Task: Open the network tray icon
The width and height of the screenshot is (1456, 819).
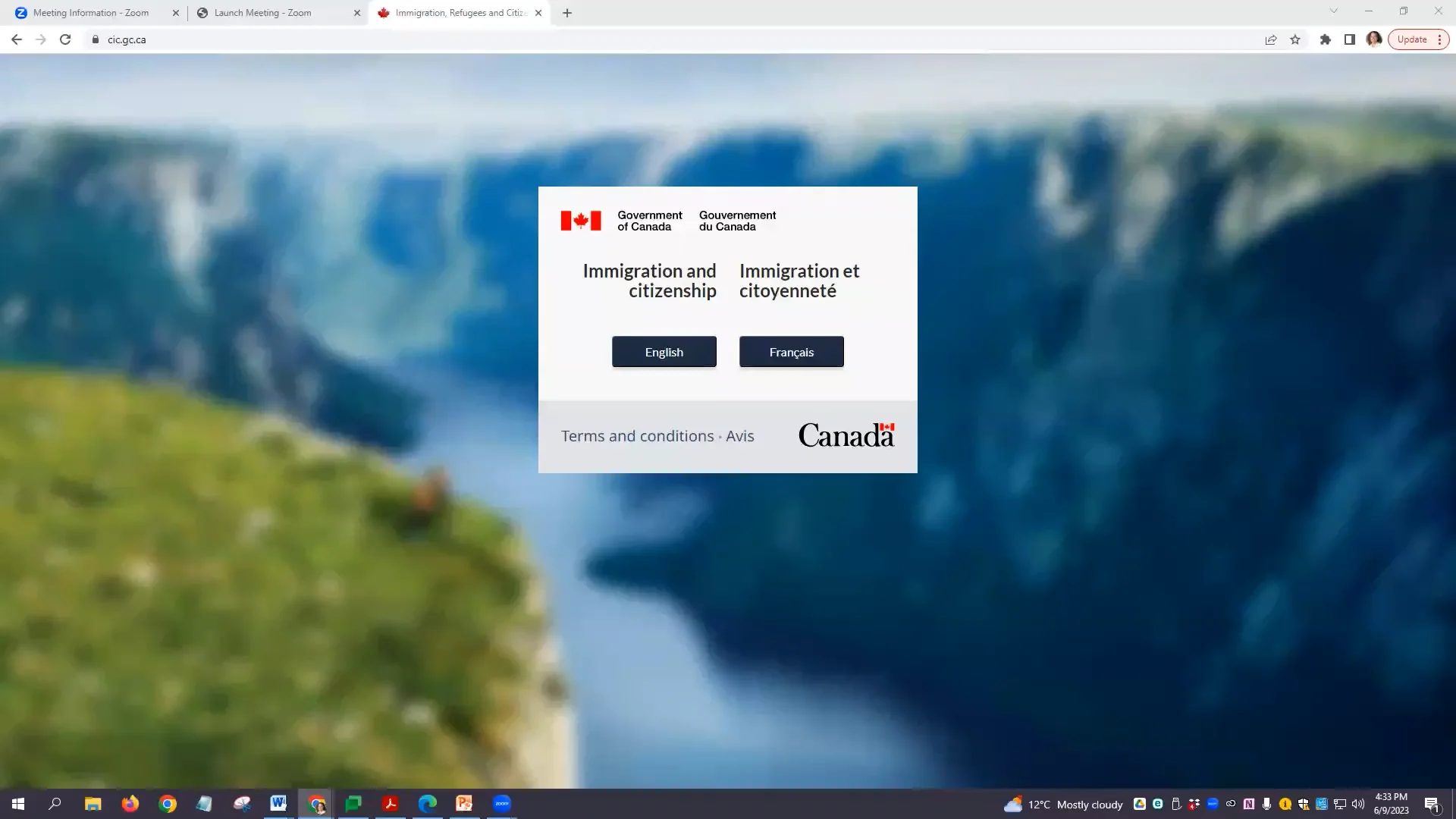Action: (x=1340, y=804)
